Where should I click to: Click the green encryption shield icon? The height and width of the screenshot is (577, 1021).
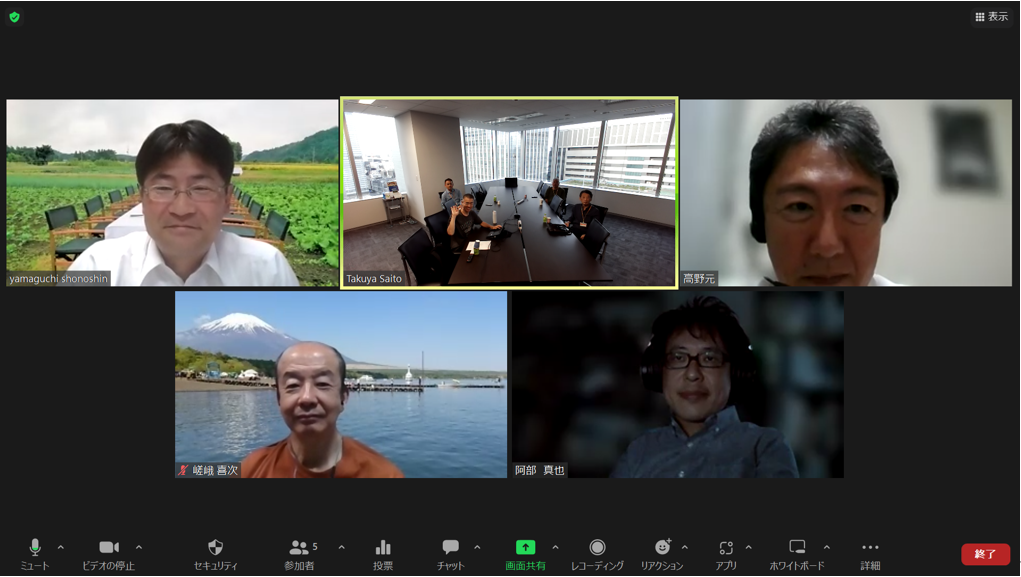coord(14,17)
